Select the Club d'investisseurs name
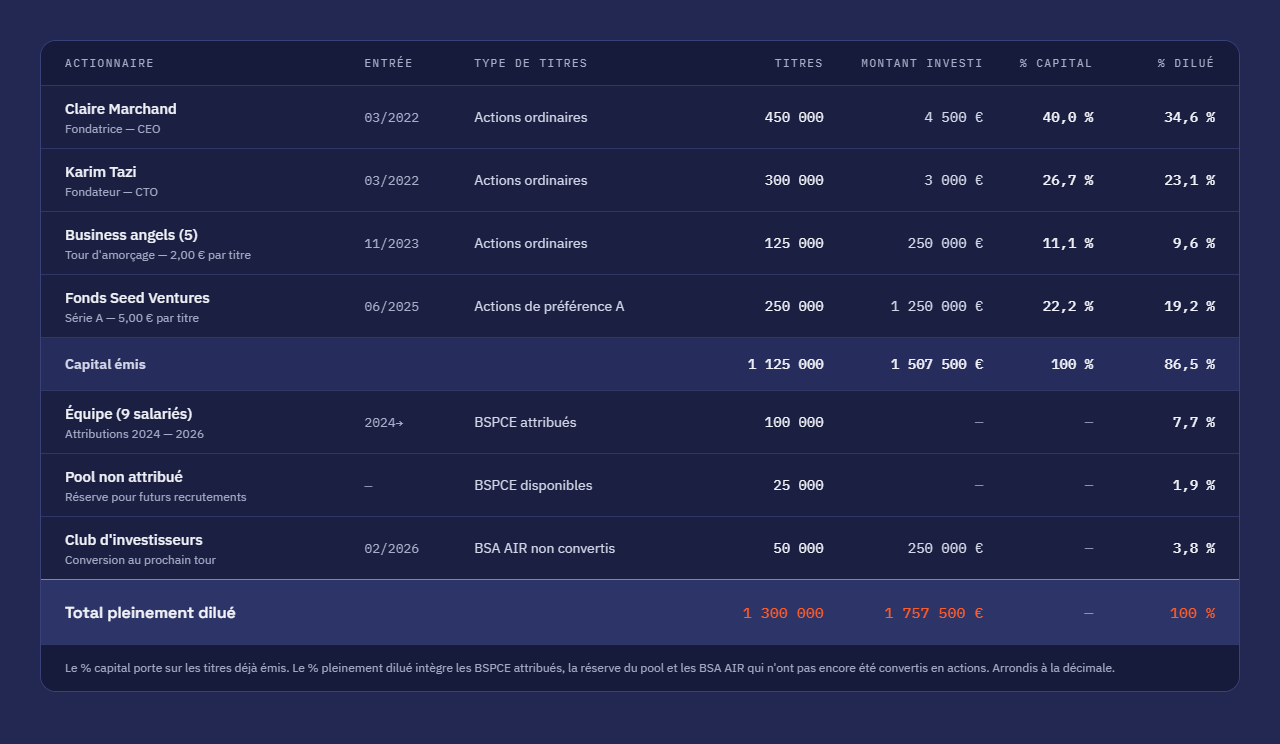Screen dimensions: 1280x744 click(134, 540)
